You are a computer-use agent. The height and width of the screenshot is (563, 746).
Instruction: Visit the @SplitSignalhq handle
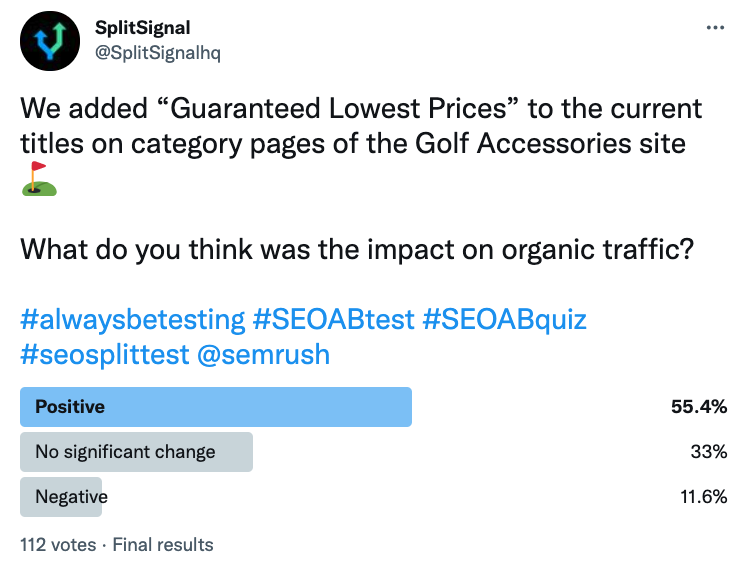pos(157,53)
